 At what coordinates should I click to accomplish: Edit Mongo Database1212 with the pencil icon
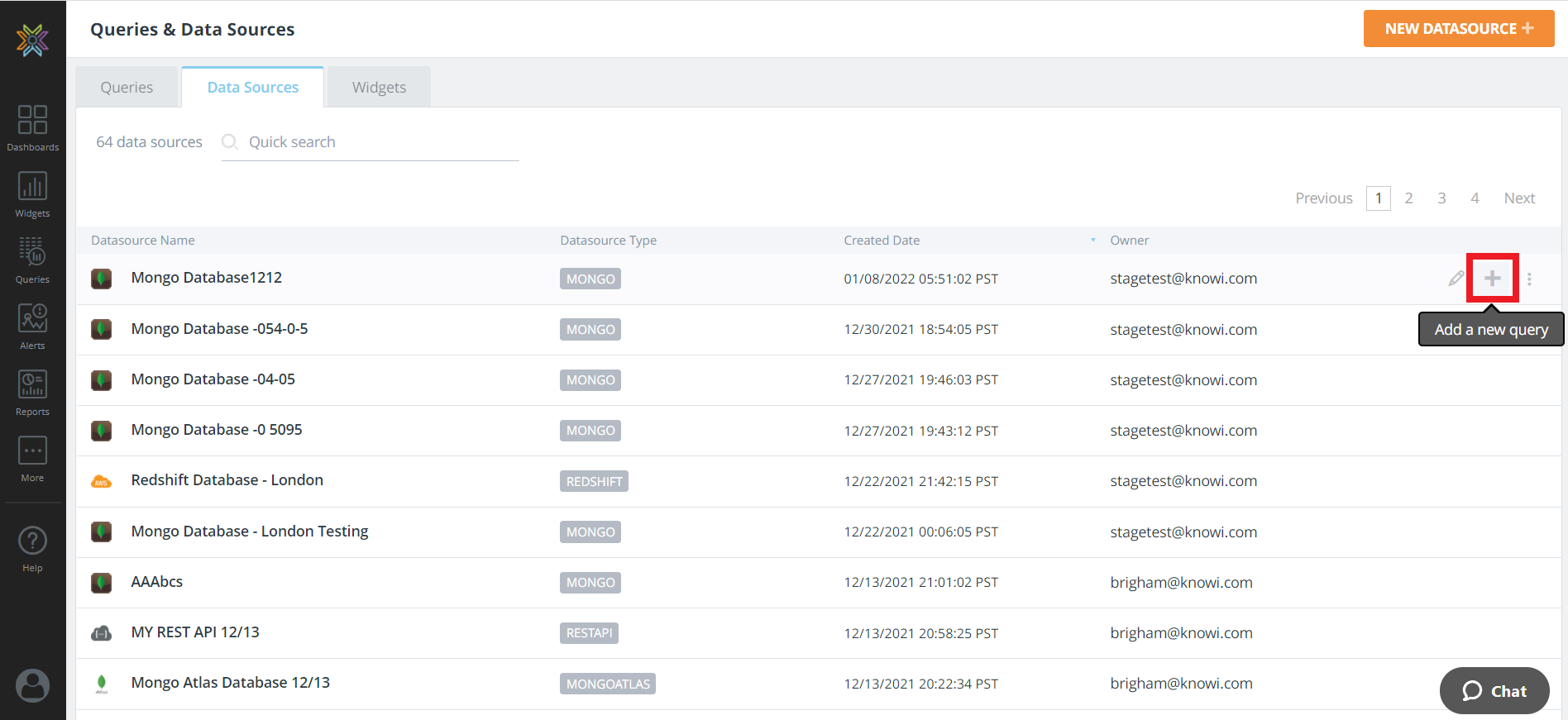pos(1456,279)
